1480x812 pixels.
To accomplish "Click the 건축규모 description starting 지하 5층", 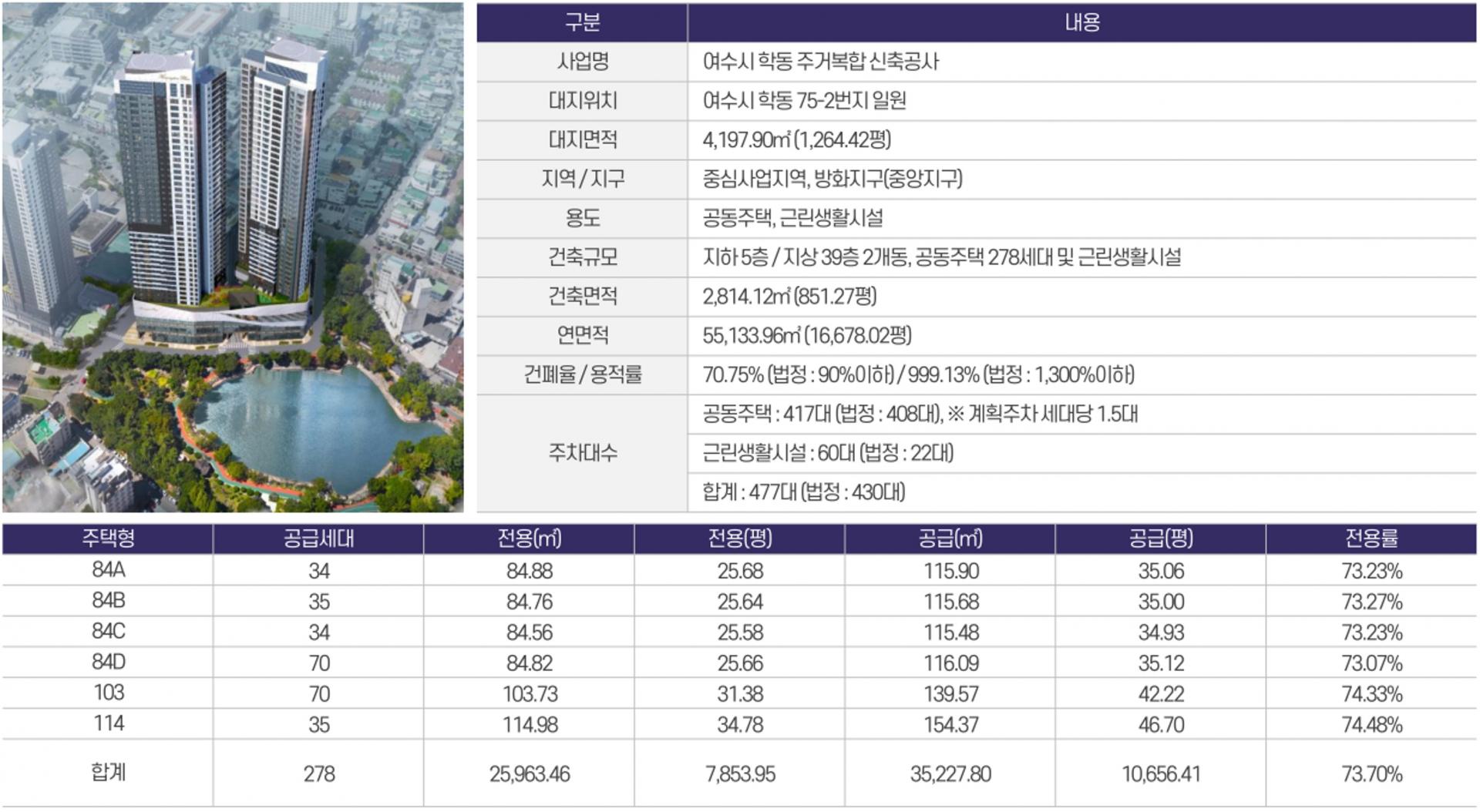I will [941, 257].
